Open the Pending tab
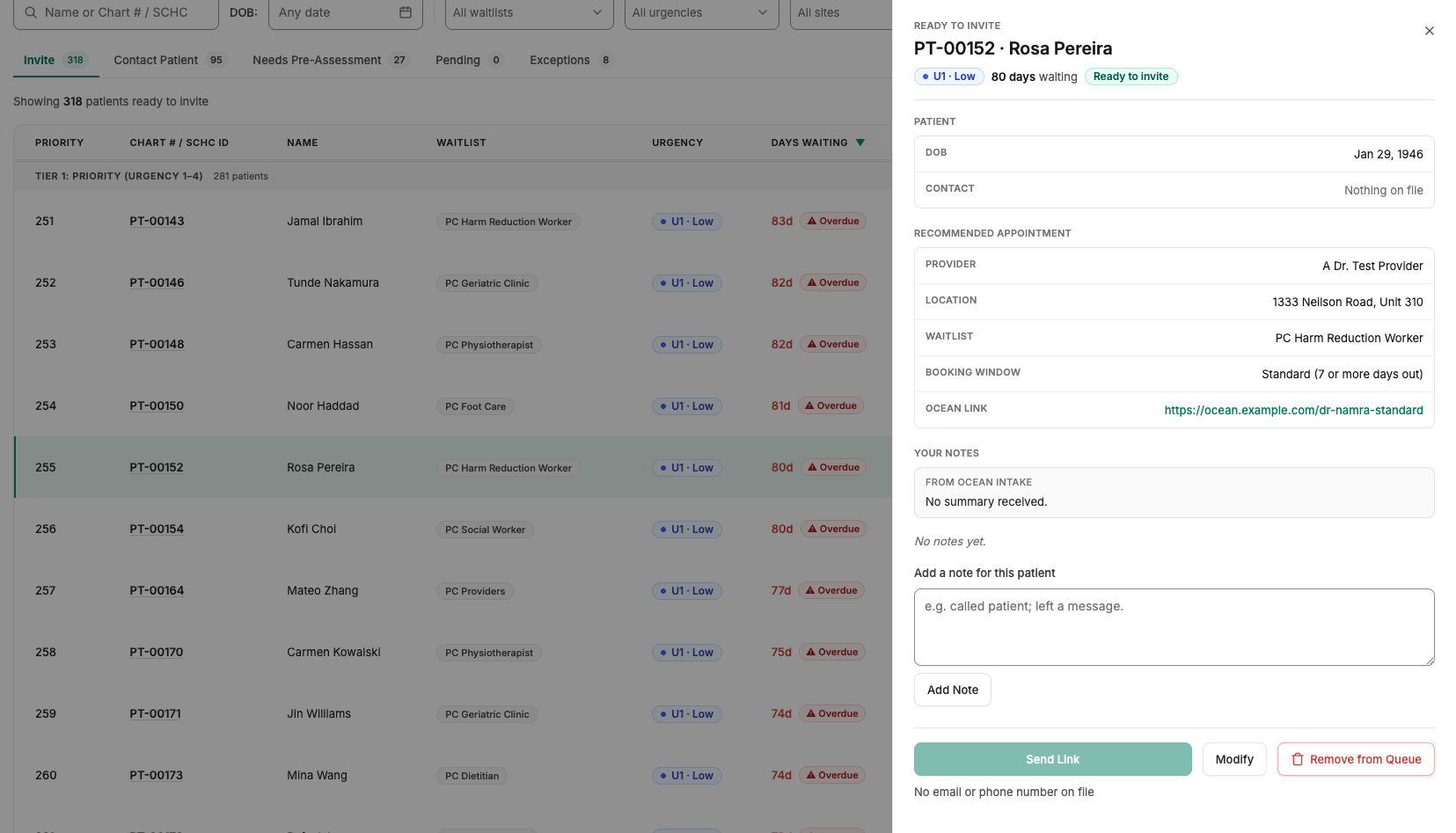The width and height of the screenshot is (1456, 833). pyautogui.click(x=469, y=60)
